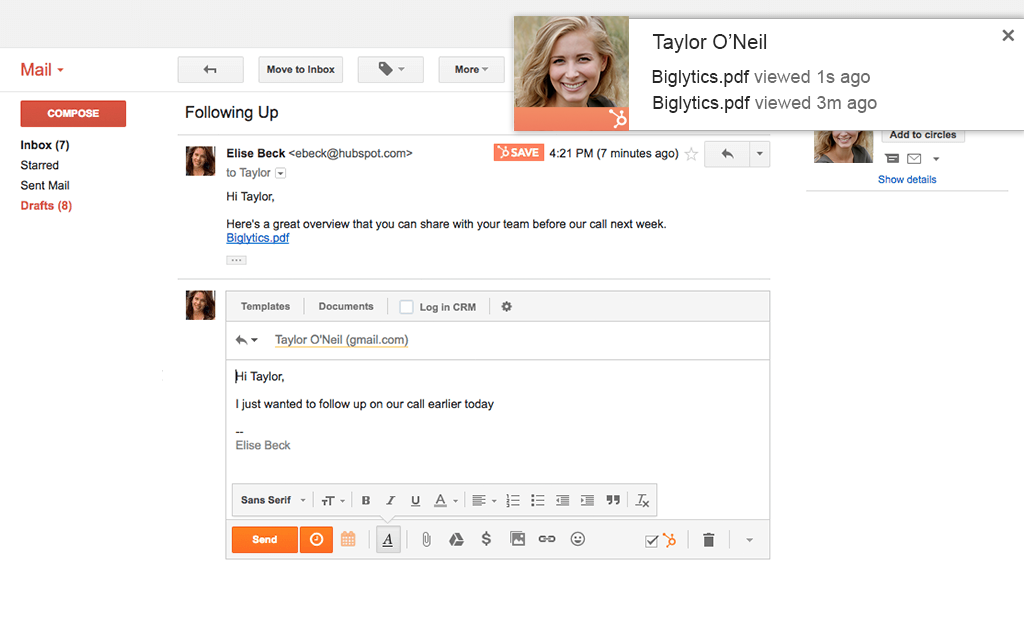1024x640 pixels.
Task: Open the Documents tab
Action: 346,306
